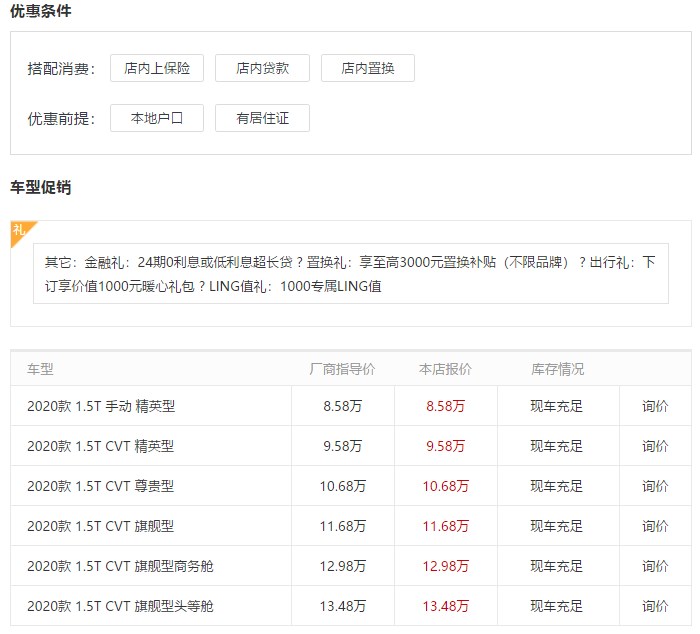This screenshot has width=700, height=634.
Task: Click 询价 in the 1.5T CVT 旗舰型 row
Action: (x=655, y=526)
